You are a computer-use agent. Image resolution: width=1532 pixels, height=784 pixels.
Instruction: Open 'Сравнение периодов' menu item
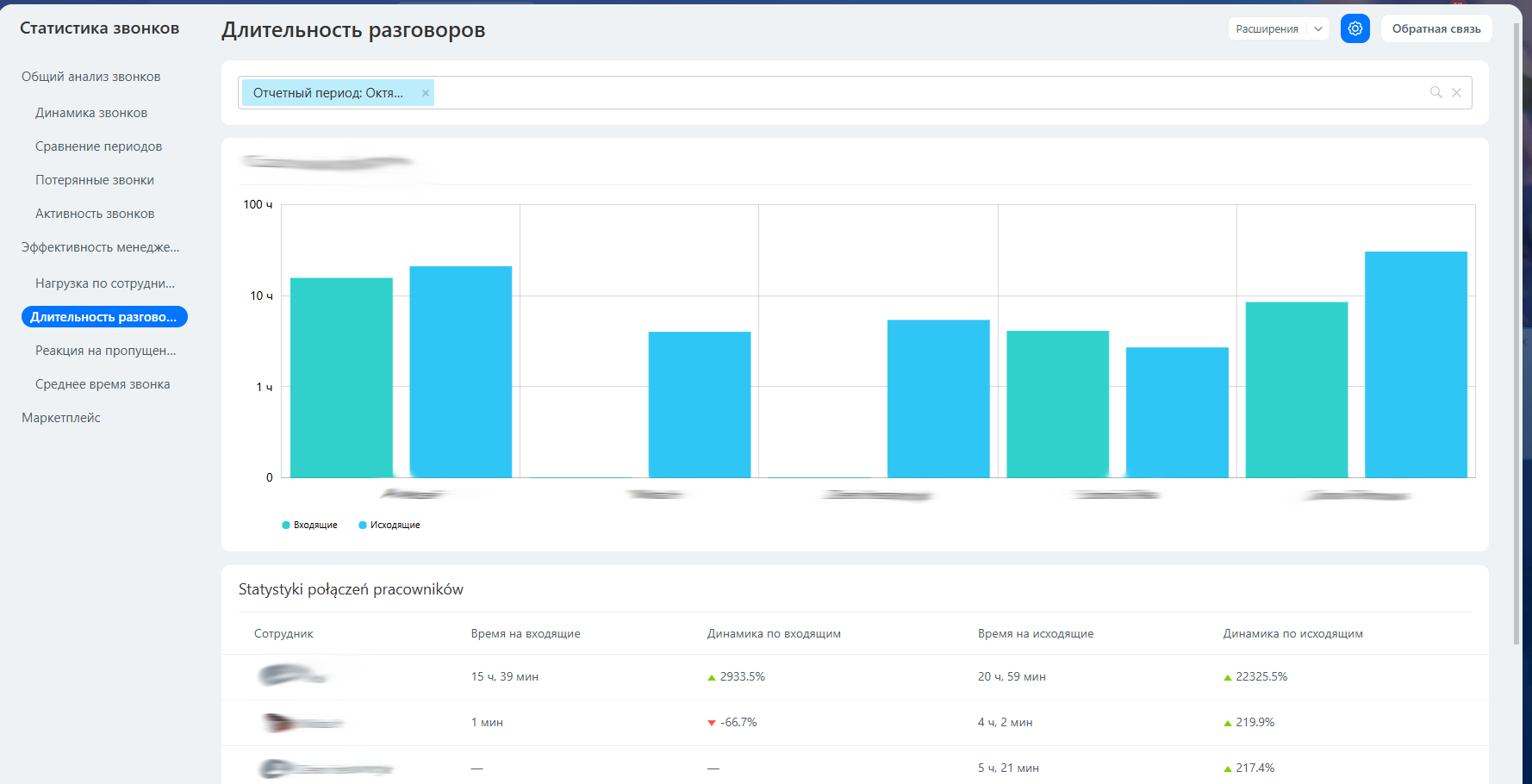click(x=98, y=146)
